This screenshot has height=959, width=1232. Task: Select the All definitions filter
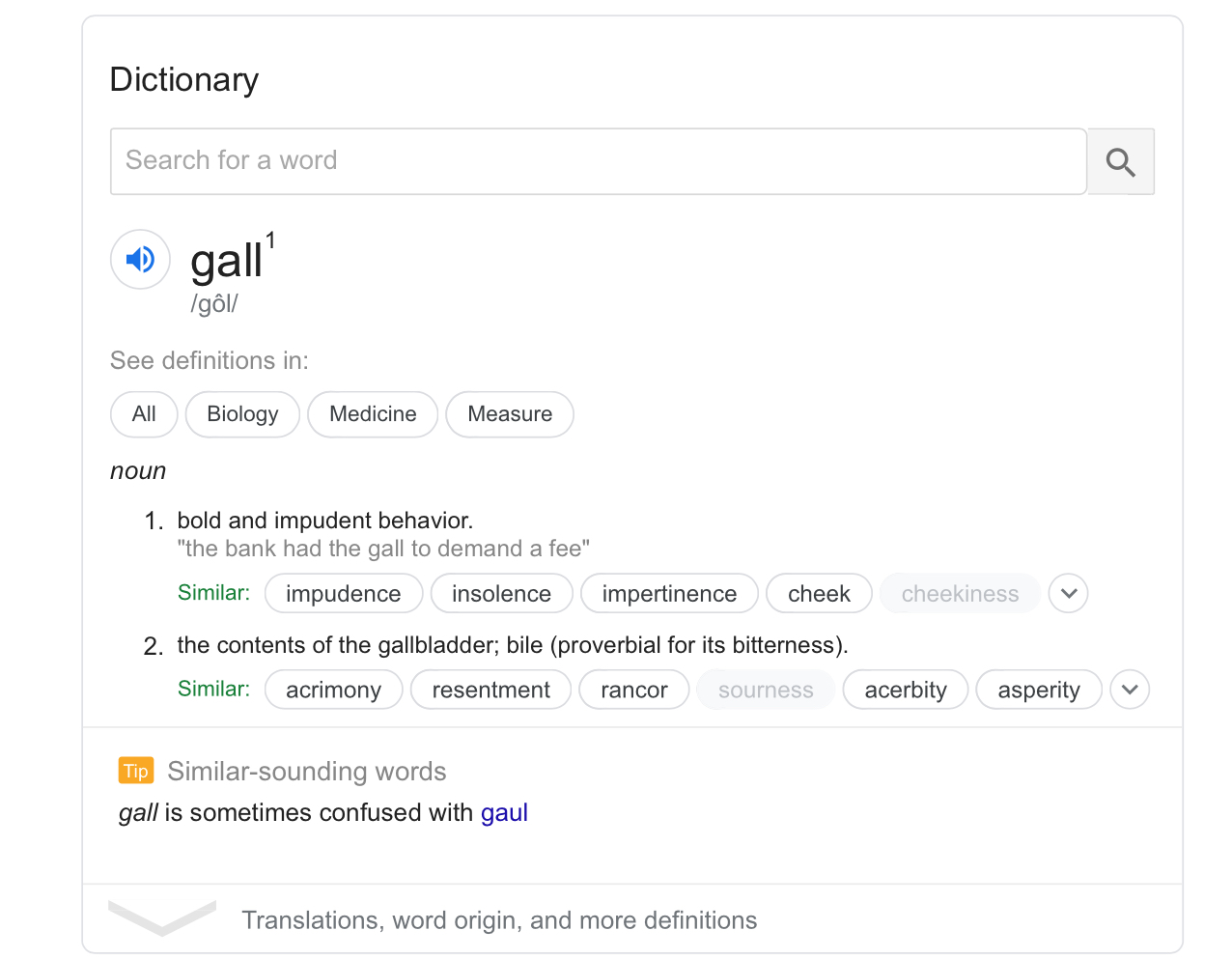pyautogui.click(x=144, y=414)
